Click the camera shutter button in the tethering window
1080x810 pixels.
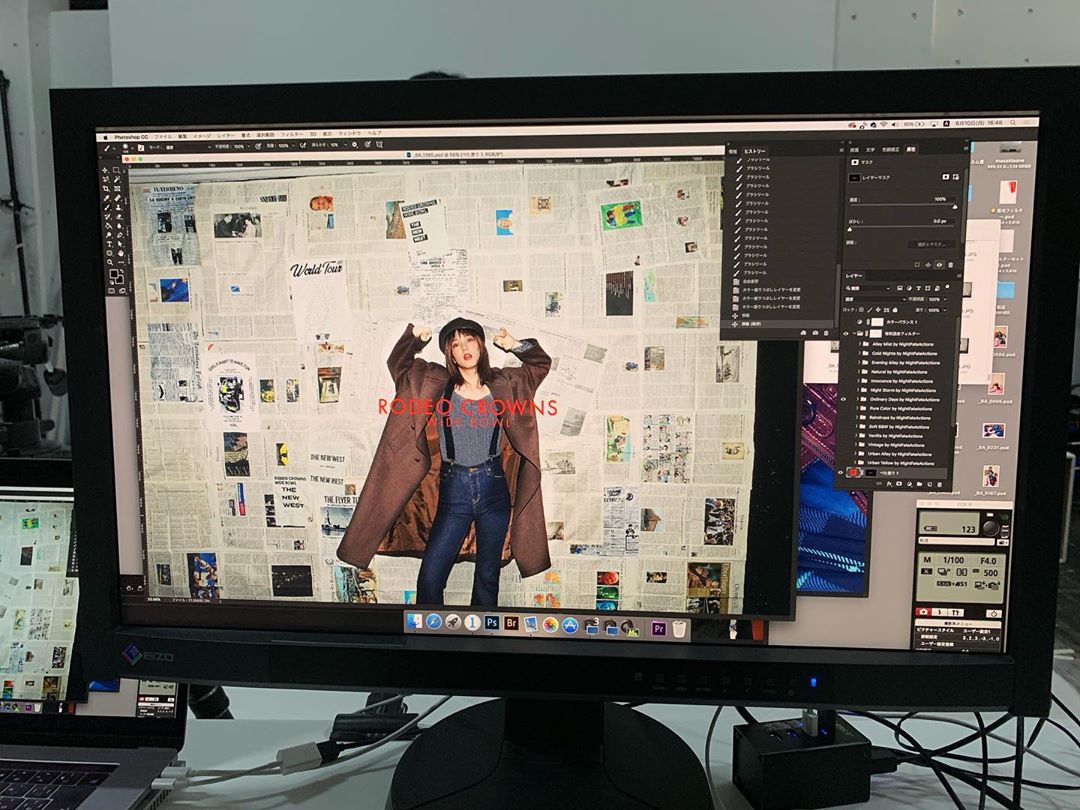click(x=992, y=528)
